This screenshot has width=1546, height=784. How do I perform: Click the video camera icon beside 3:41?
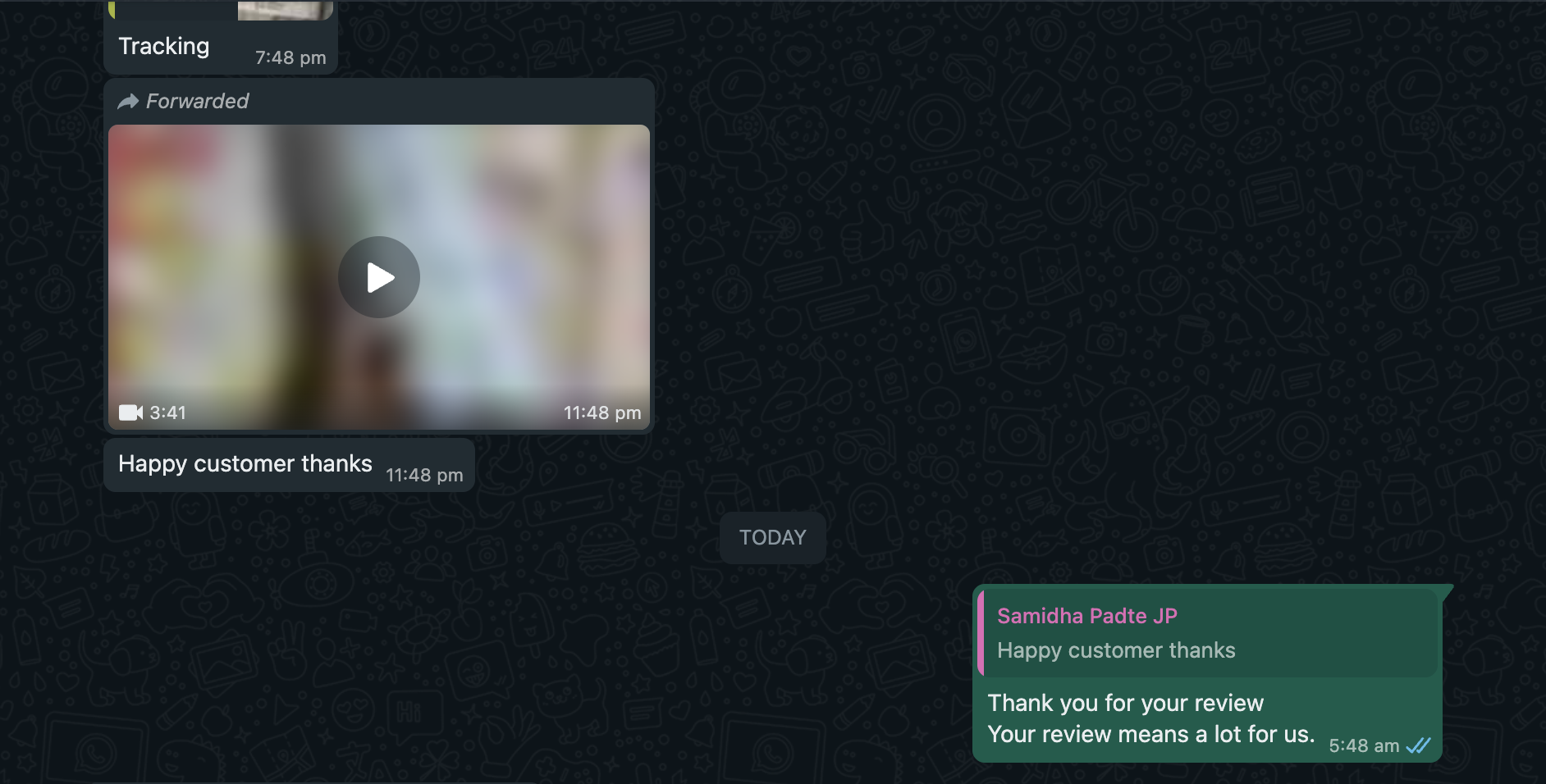tap(130, 413)
